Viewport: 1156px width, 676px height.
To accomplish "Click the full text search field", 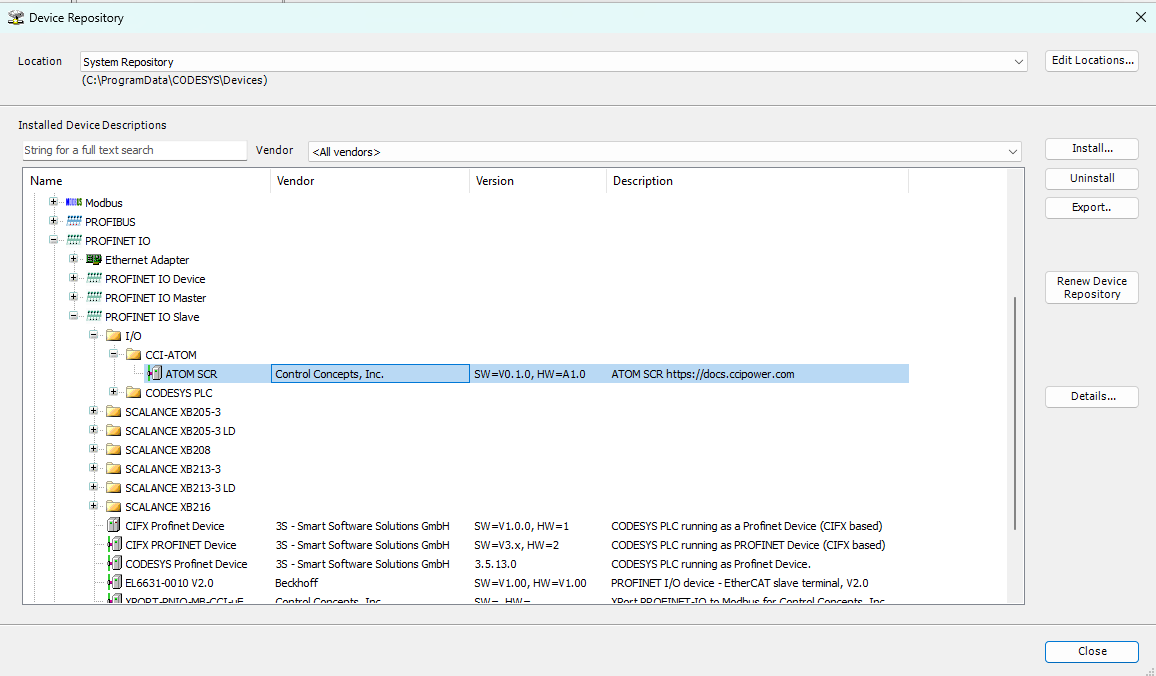I will 134,150.
